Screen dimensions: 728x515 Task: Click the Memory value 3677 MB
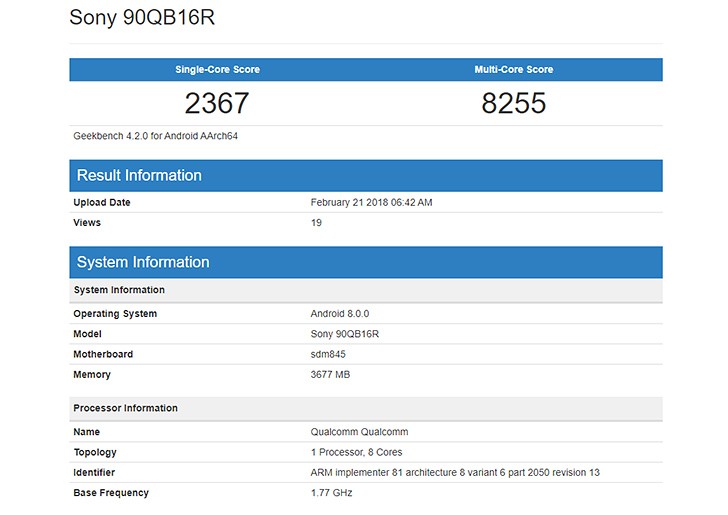330,375
